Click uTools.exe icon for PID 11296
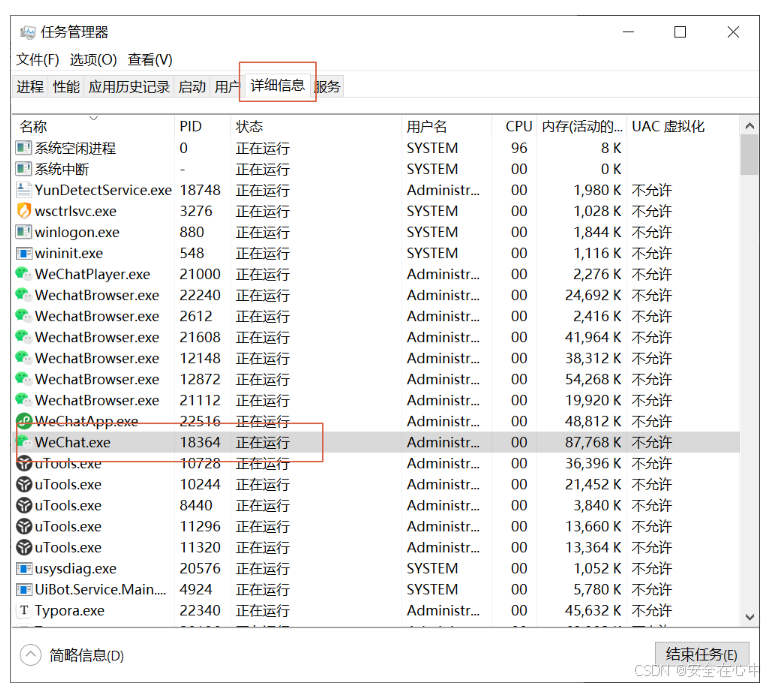 [x=24, y=526]
